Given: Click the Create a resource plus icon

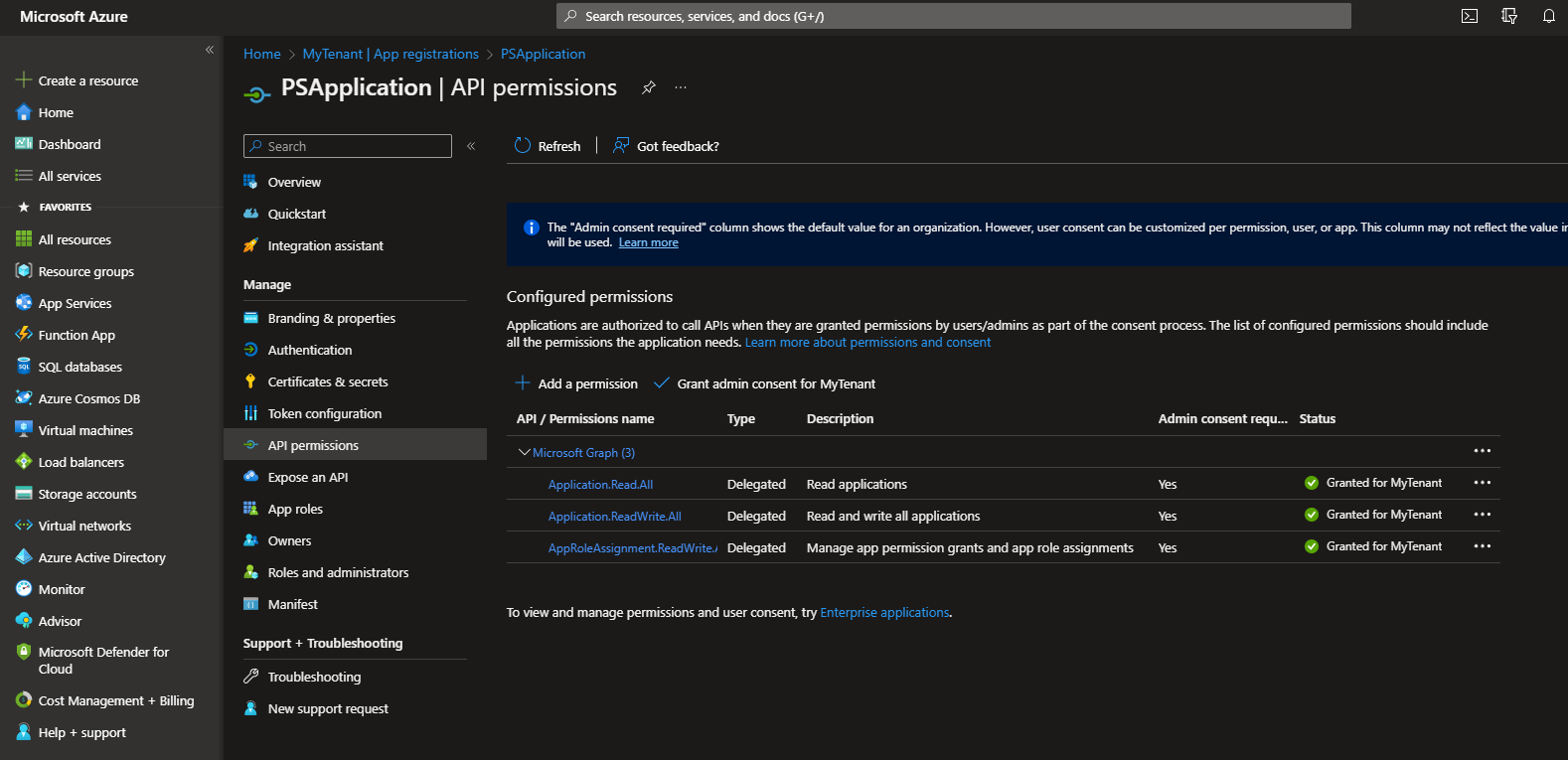Looking at the screenshot, I should (24, 80).
